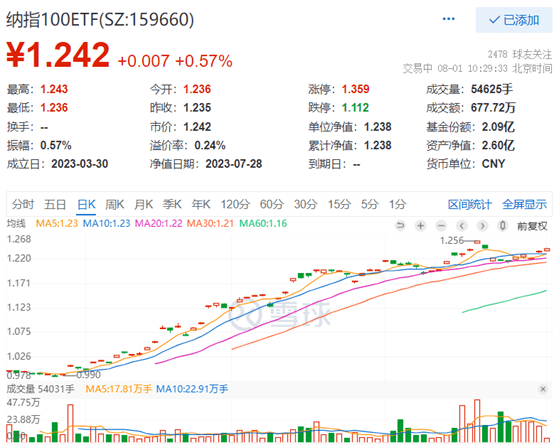Screen dimensions: 554x445
Task: Switch to the 120分 chart tab
Action: [x=235, y=204]
